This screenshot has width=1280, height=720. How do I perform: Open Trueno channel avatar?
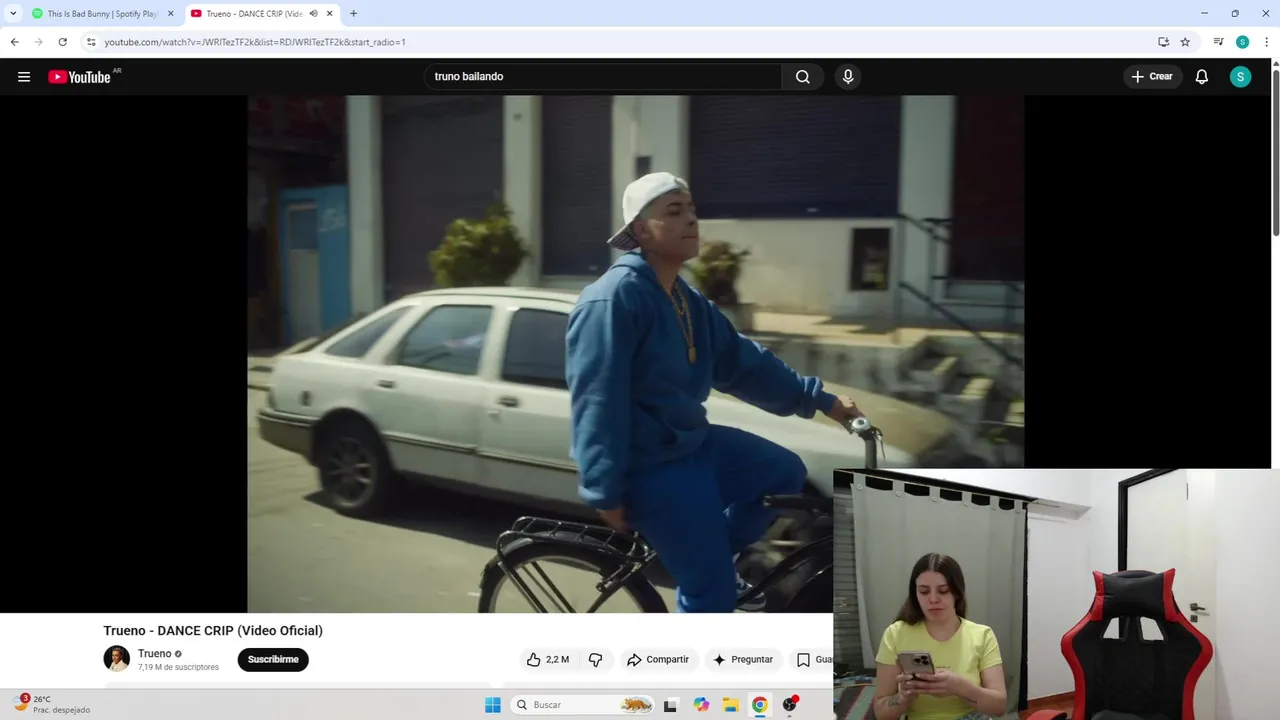click(117, 659)
